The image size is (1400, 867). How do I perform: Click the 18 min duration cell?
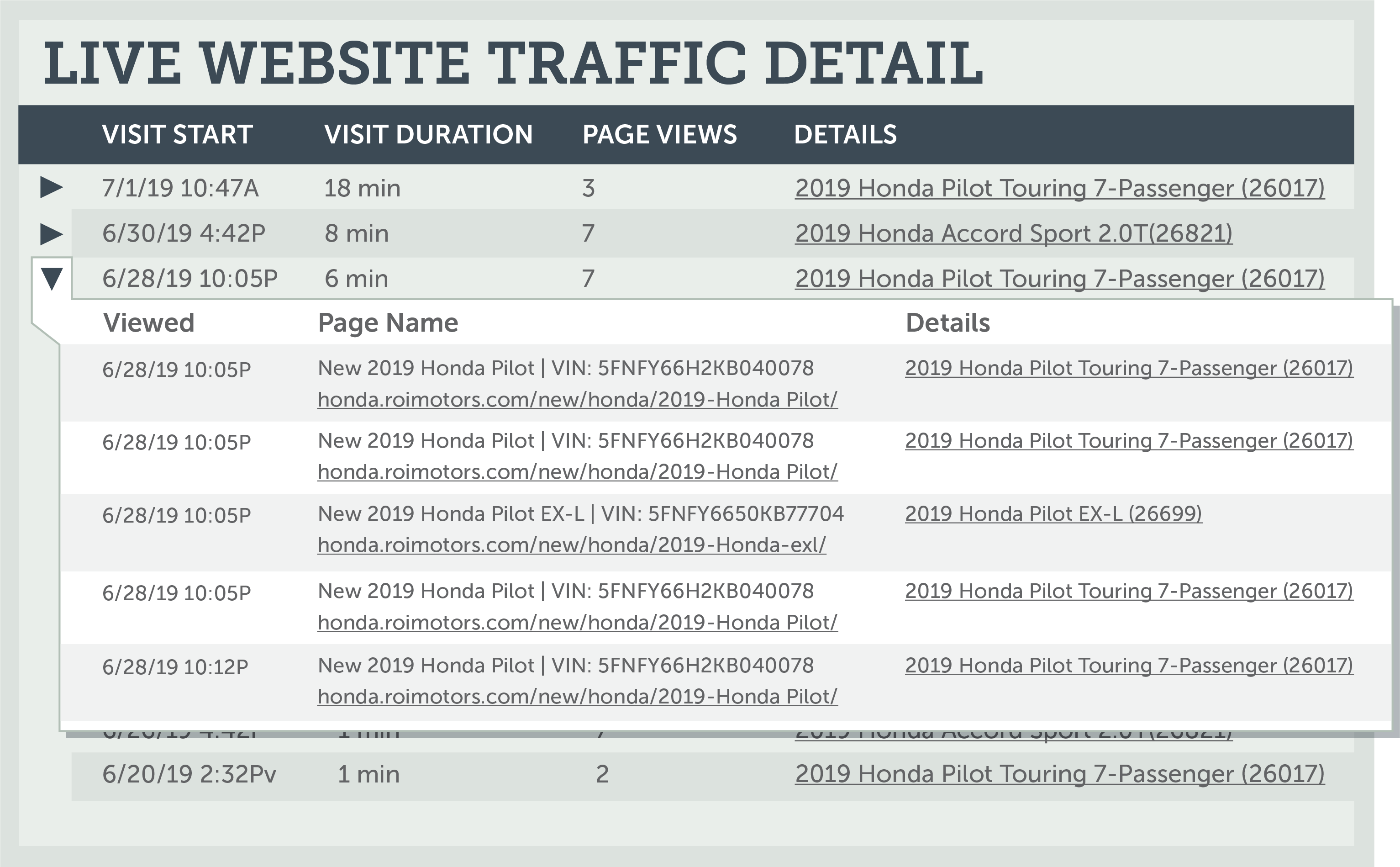(362, 188)
